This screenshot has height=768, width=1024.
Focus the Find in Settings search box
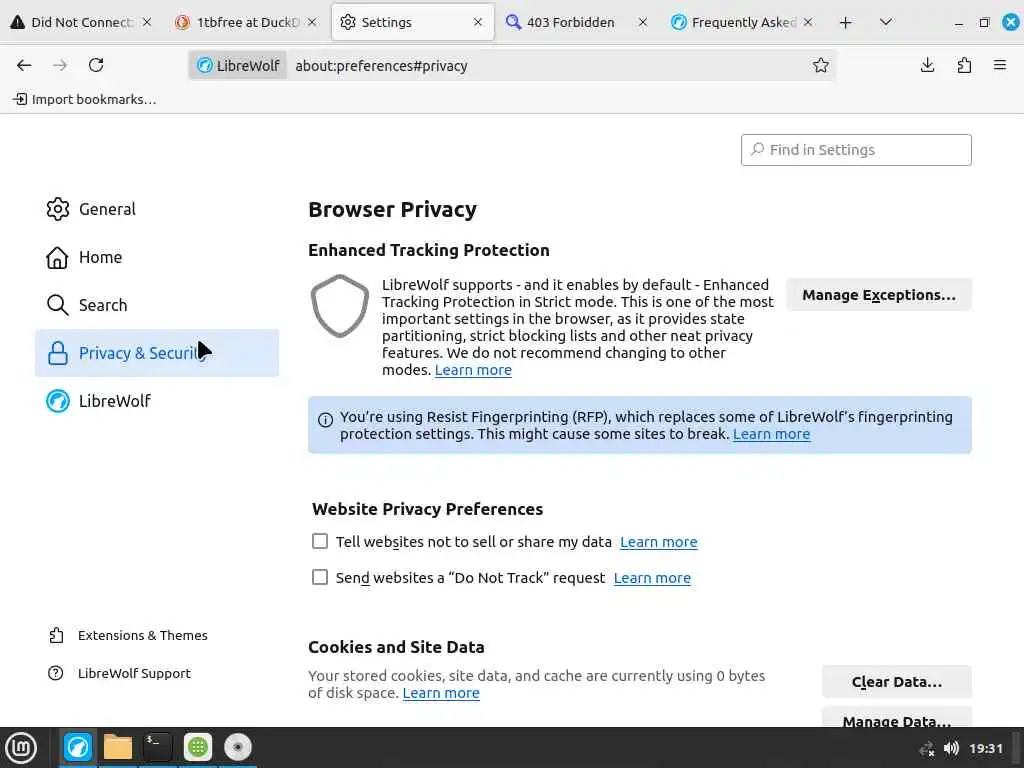click(x=856, y=150)
